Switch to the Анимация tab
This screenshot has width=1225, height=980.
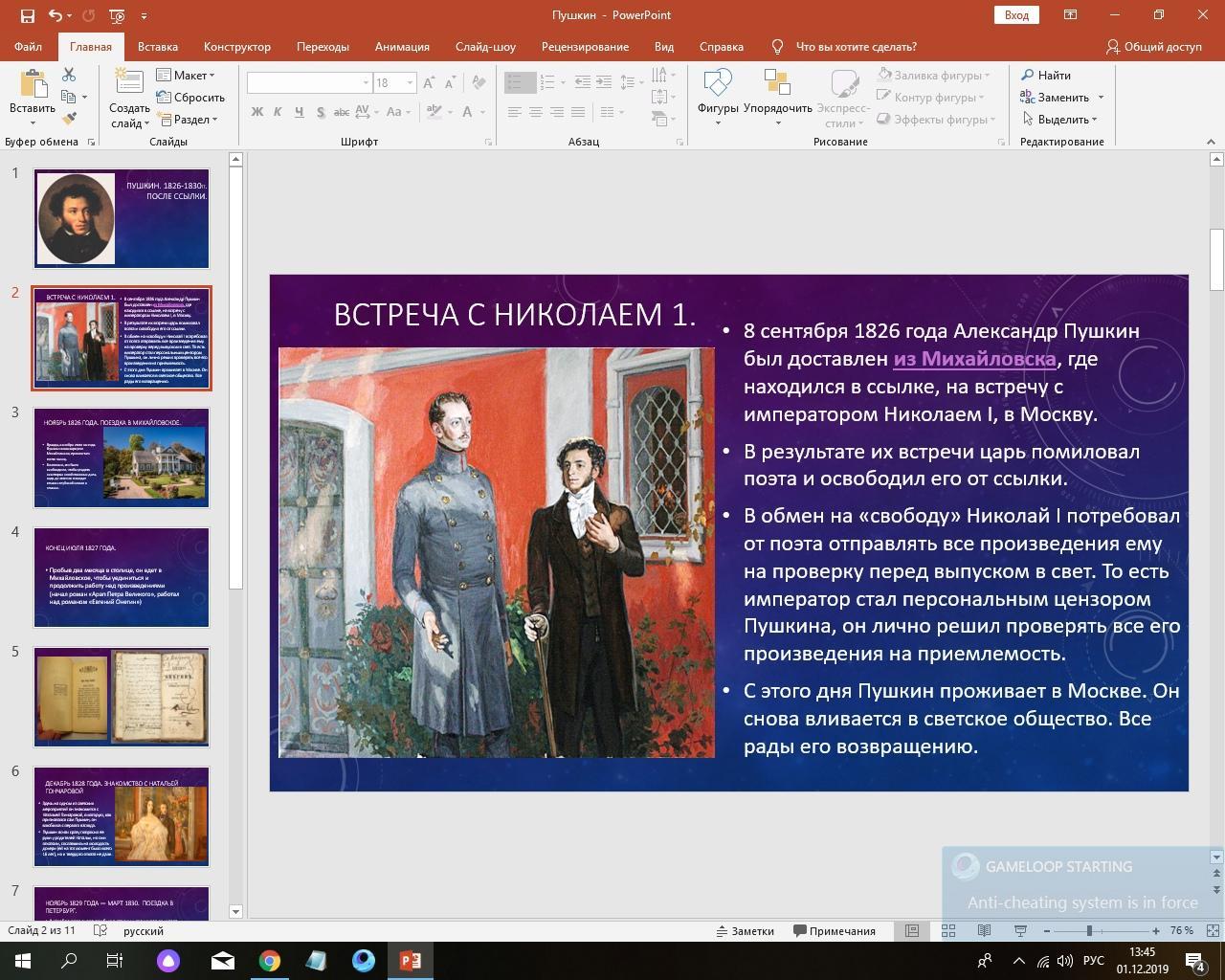(402, 46)
